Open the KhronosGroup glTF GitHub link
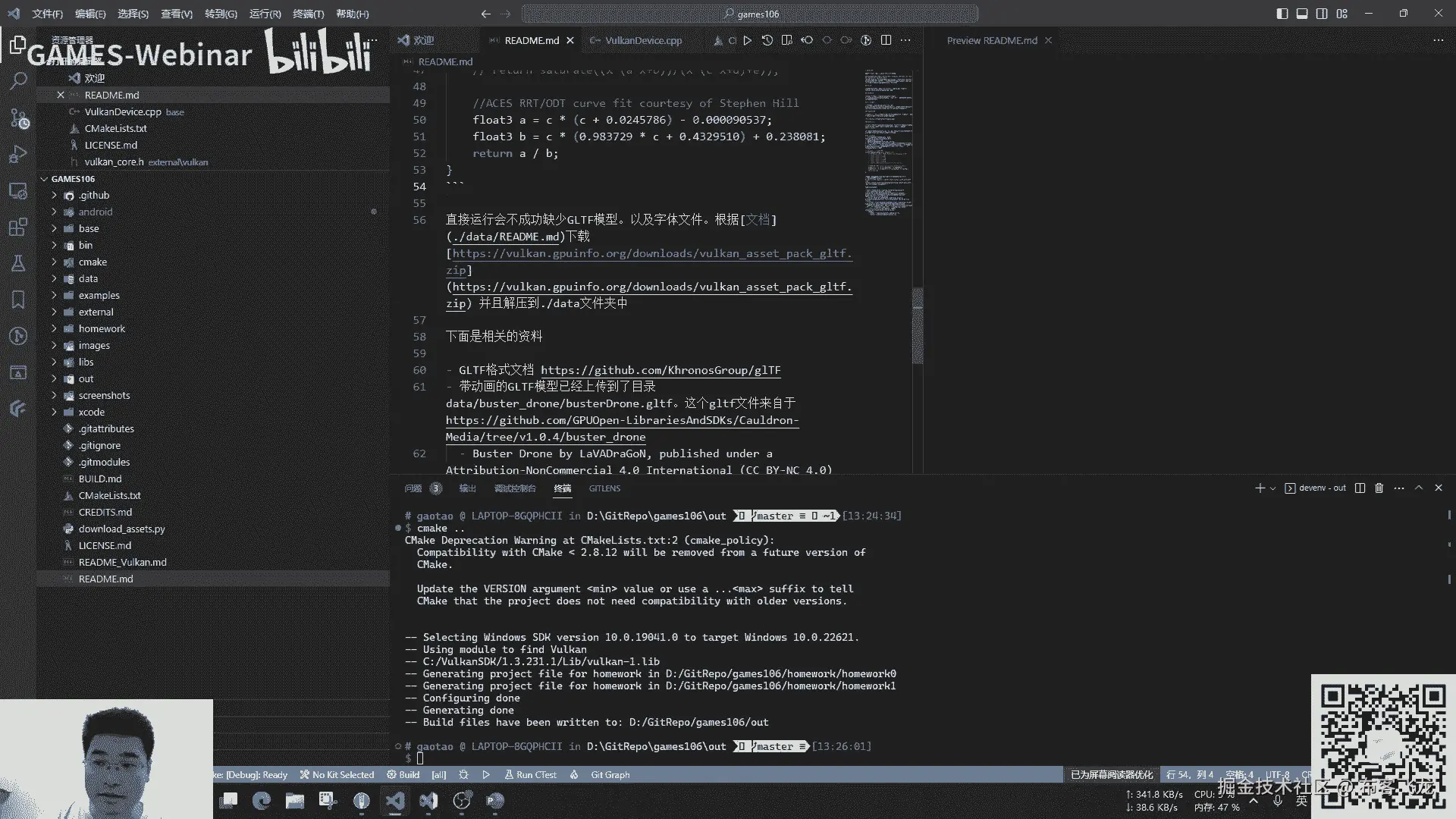This screenshot has height=819, width=1456. tap(660, 370)
